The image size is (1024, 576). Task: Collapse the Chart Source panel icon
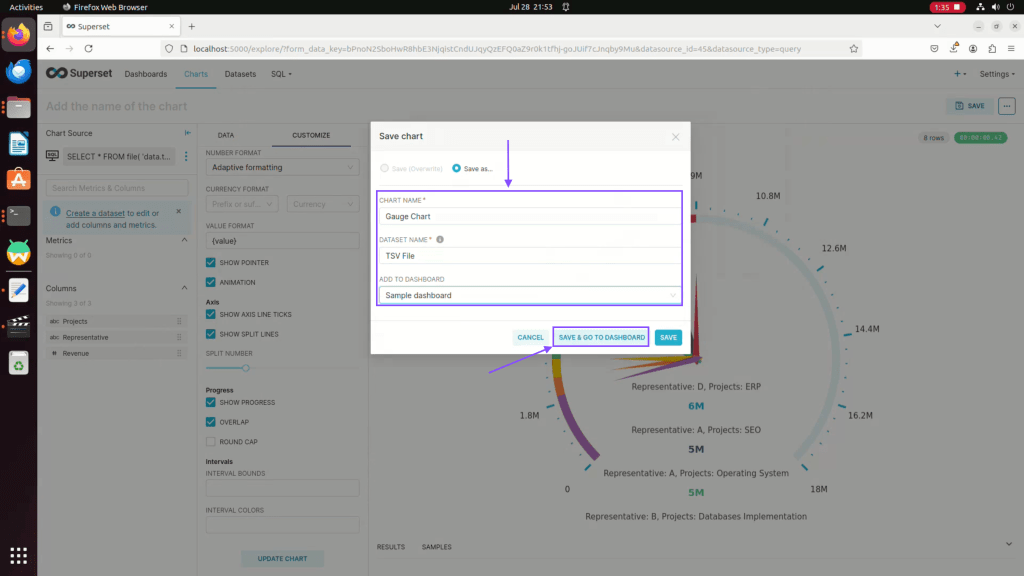tap(187, 134)
